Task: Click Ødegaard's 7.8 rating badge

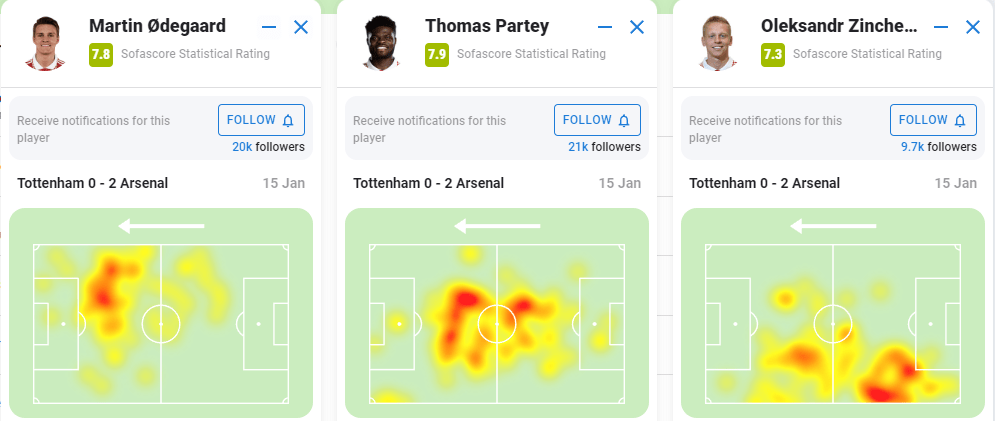Action: pos(100,54)
